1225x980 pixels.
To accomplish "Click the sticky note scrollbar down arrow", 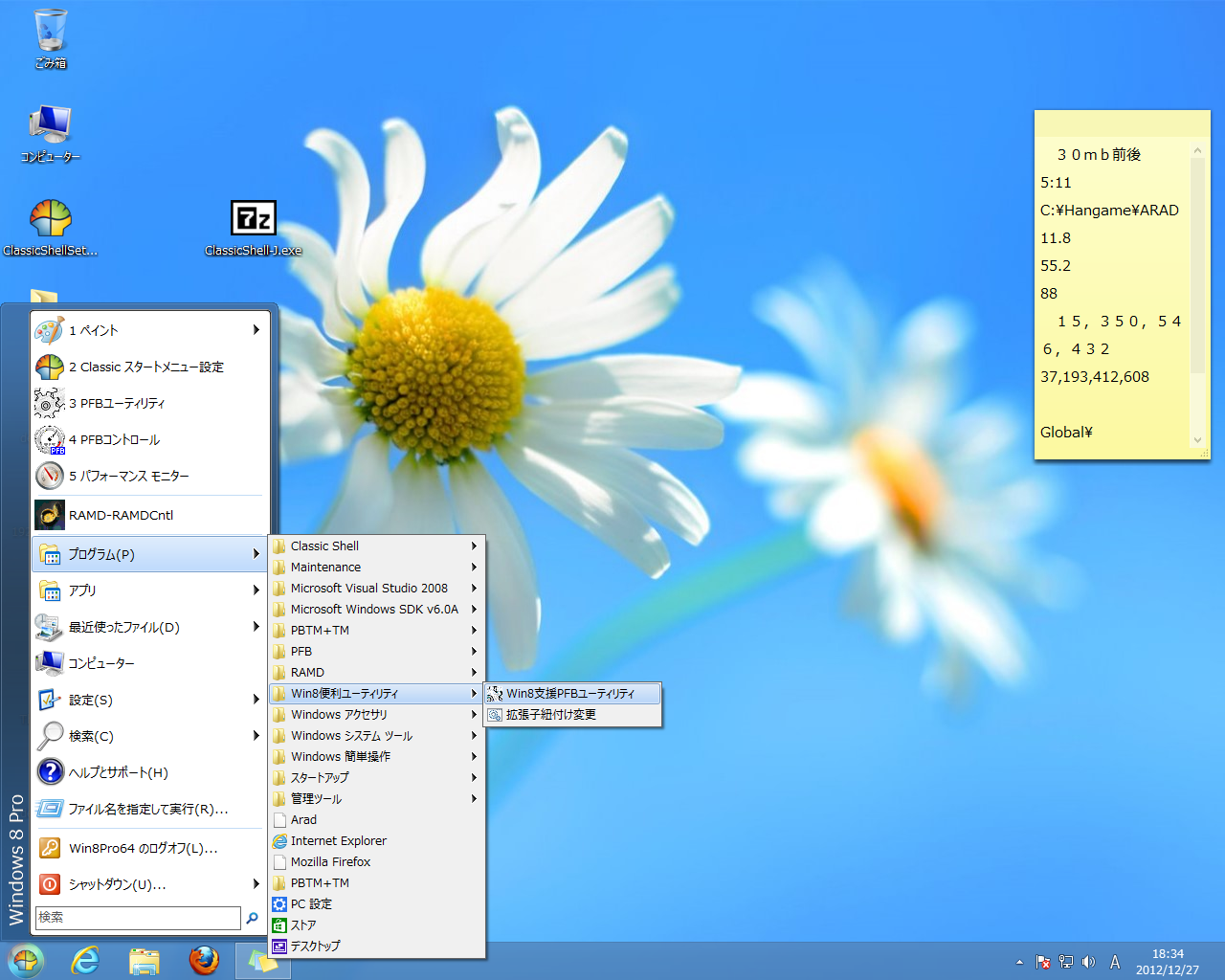I will 1196,440.
